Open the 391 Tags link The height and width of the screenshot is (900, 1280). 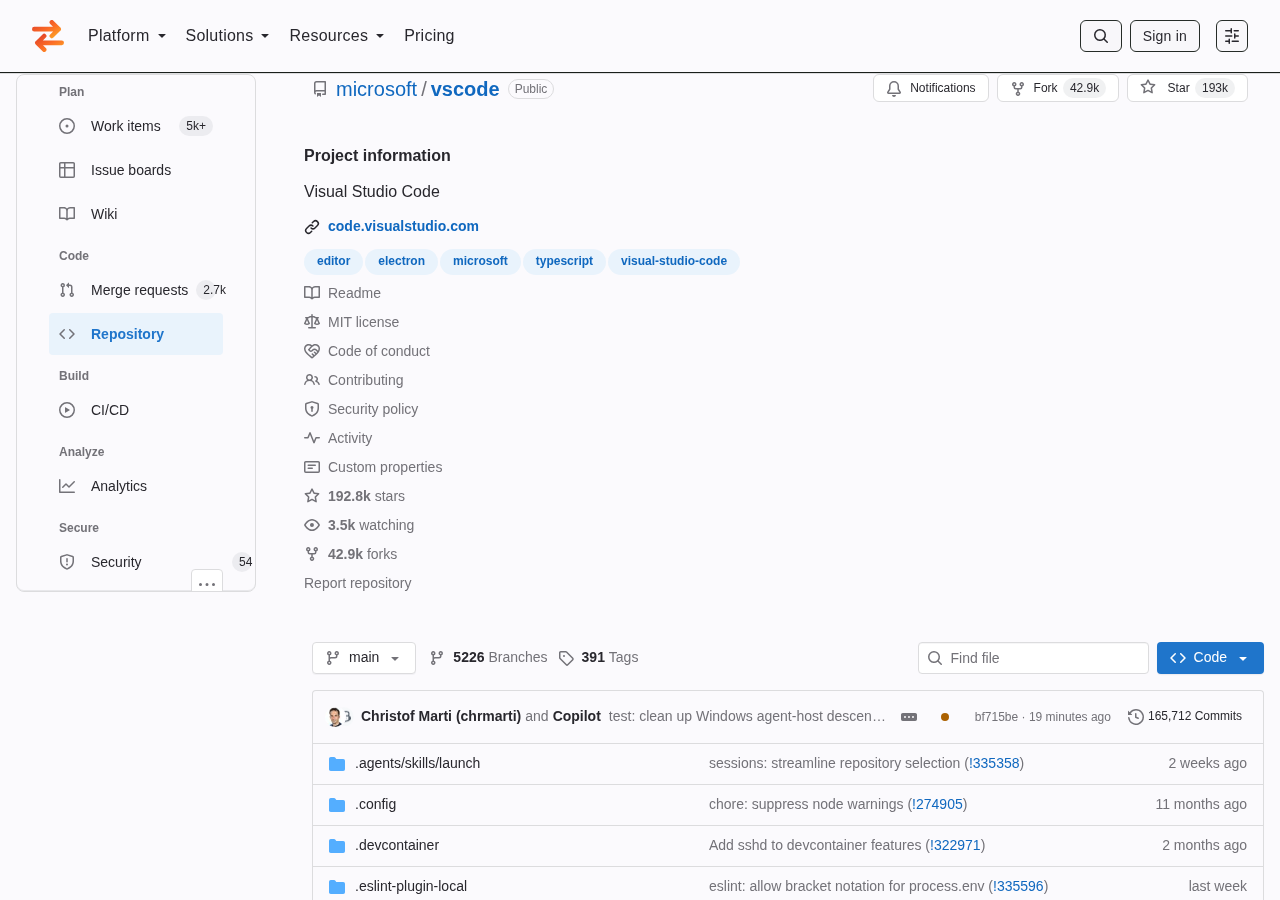pyautogui.click(x=598, y=657)
